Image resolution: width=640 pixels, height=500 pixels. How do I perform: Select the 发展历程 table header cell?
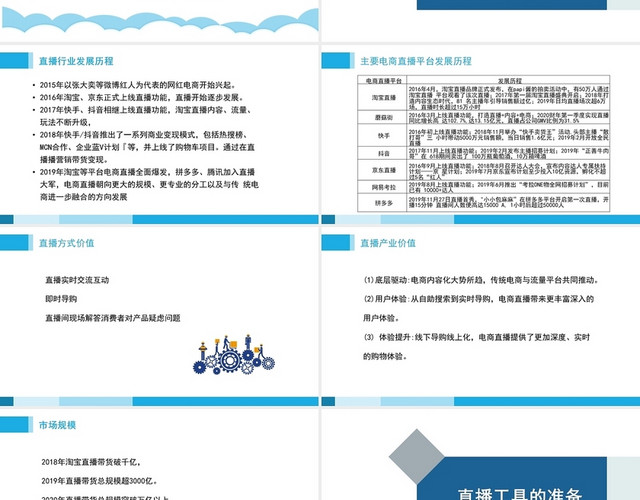pyautogui.click(x=508, y=80)
